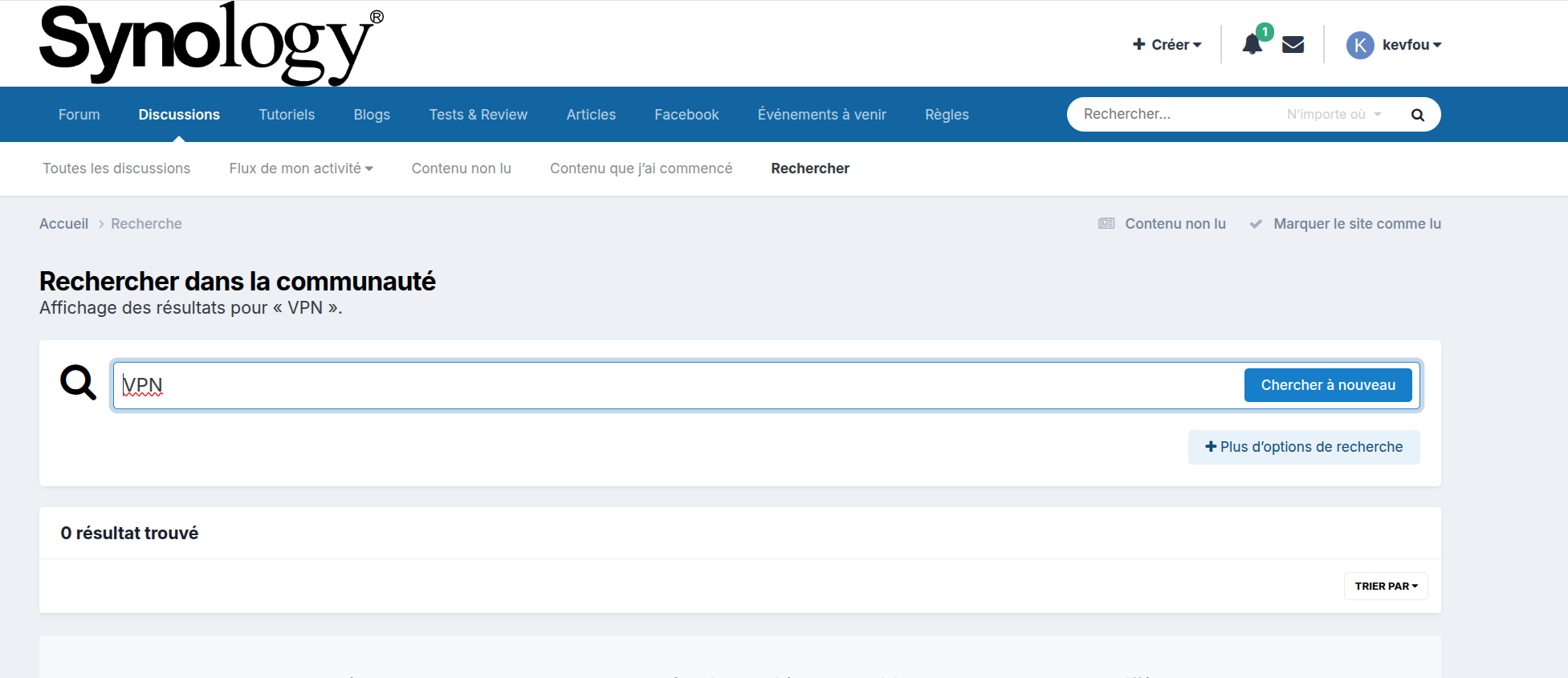Focus the VPN search input field
The height and width of the screenshot is (678, 1568).
pos(674,386)
